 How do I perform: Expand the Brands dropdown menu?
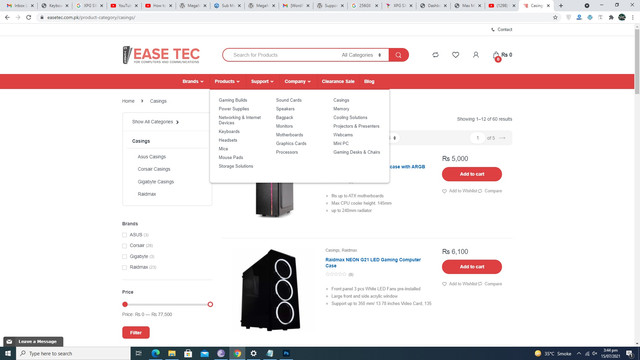coord(193,81)
